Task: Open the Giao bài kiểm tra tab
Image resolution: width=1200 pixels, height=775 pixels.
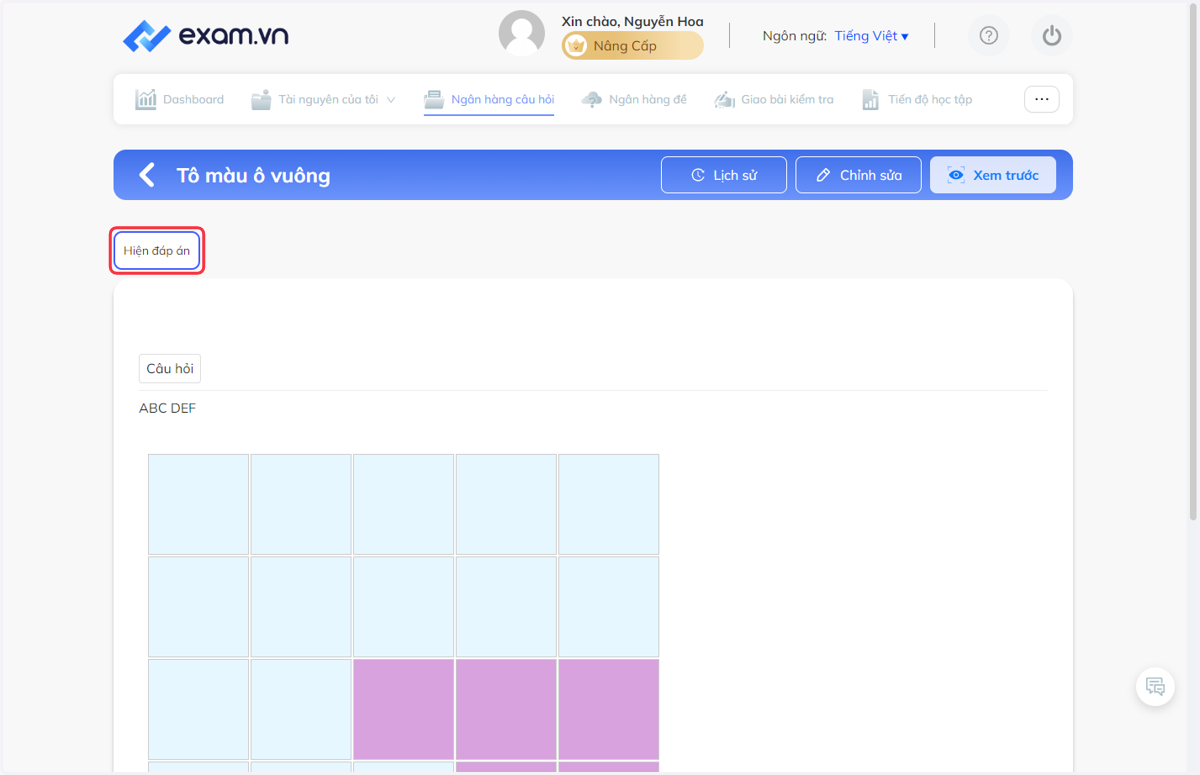Action: tap(774, 99)
